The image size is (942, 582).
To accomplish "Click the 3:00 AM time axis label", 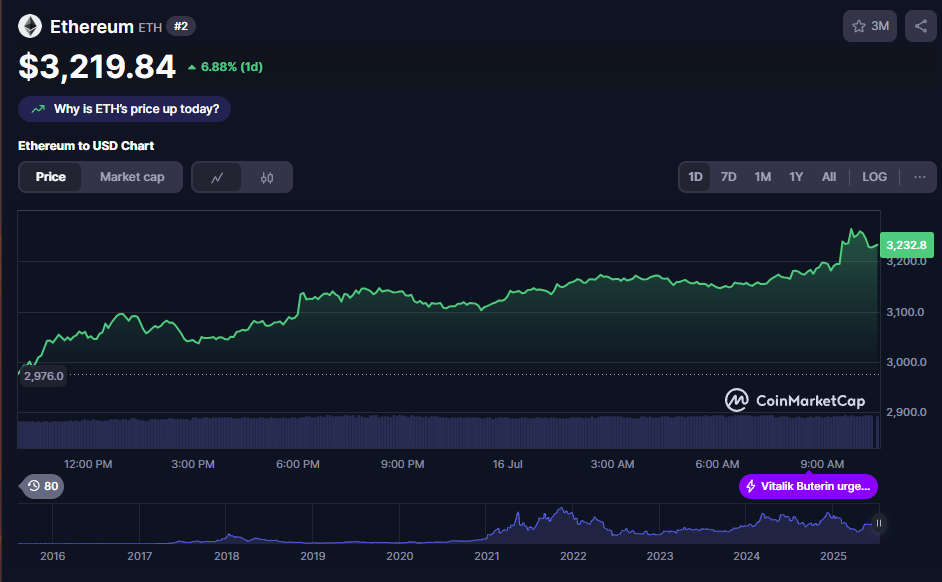I will coord(612,464).
